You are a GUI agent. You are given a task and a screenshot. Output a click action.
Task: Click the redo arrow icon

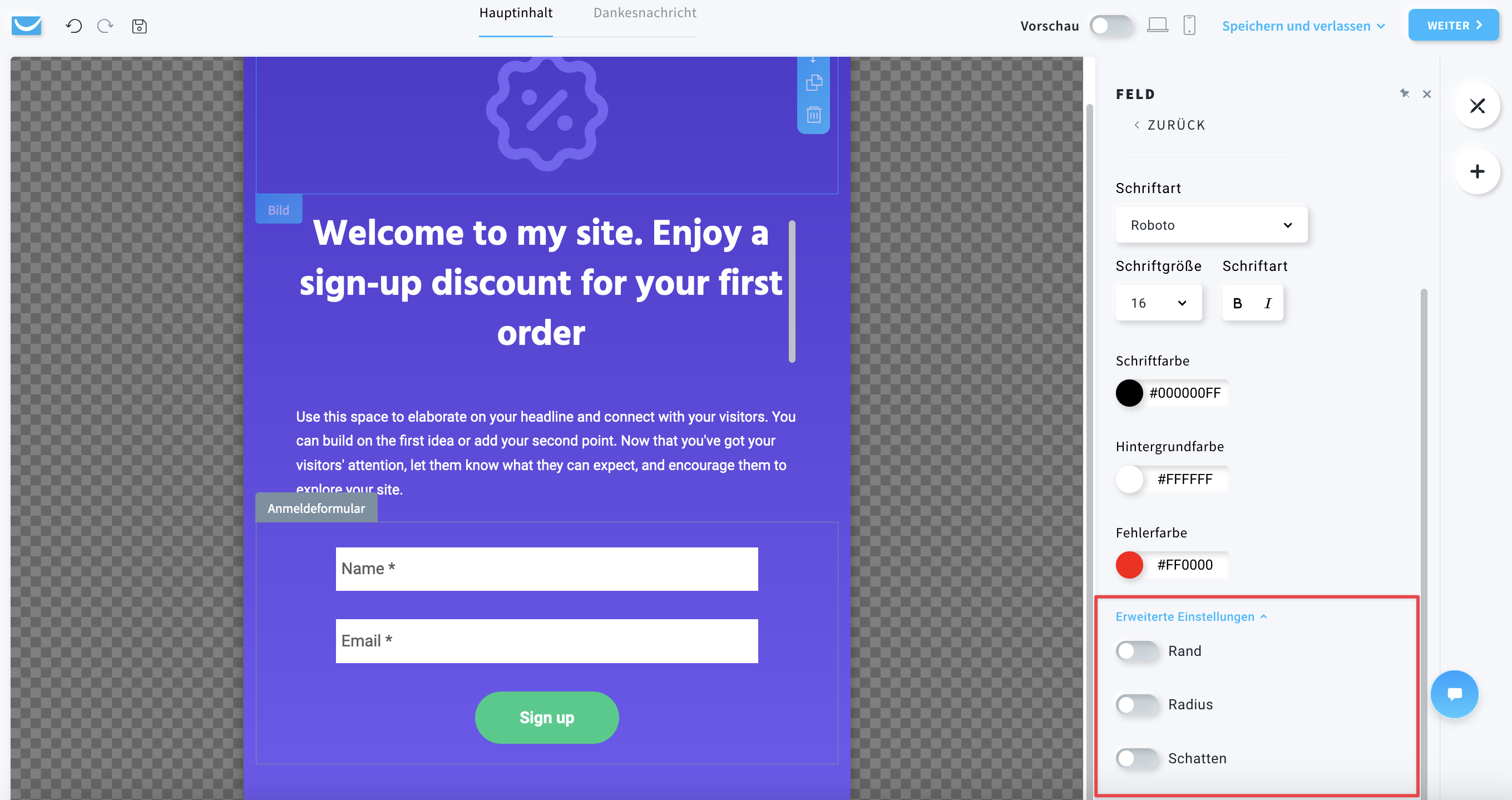[x=106, y=26]
